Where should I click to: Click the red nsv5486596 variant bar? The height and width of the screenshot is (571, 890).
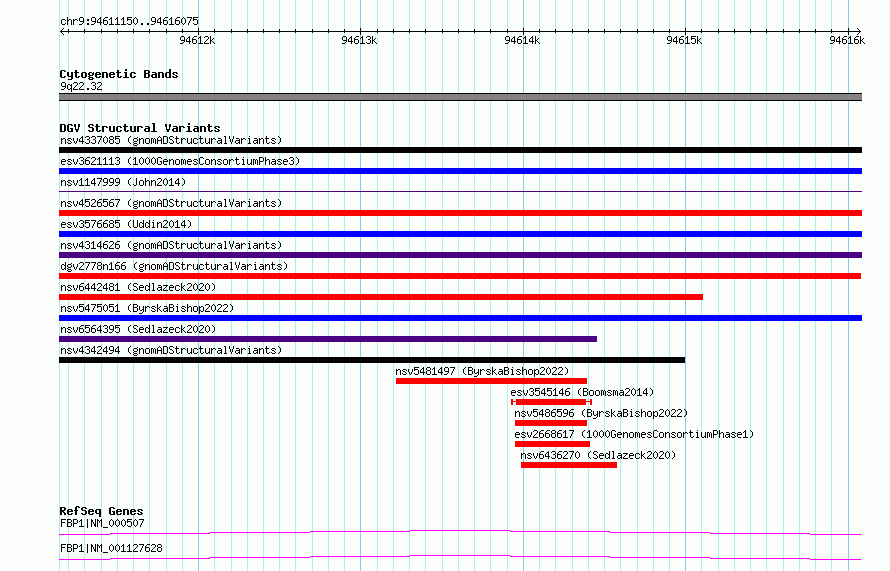(x=551, y=423)
